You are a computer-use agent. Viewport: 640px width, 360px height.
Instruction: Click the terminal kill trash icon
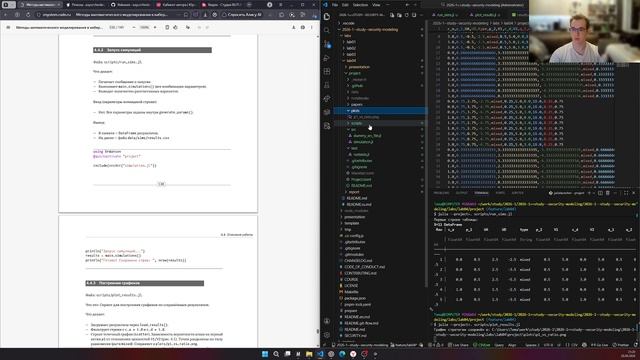pyautogui.click(x=608, y=193)
